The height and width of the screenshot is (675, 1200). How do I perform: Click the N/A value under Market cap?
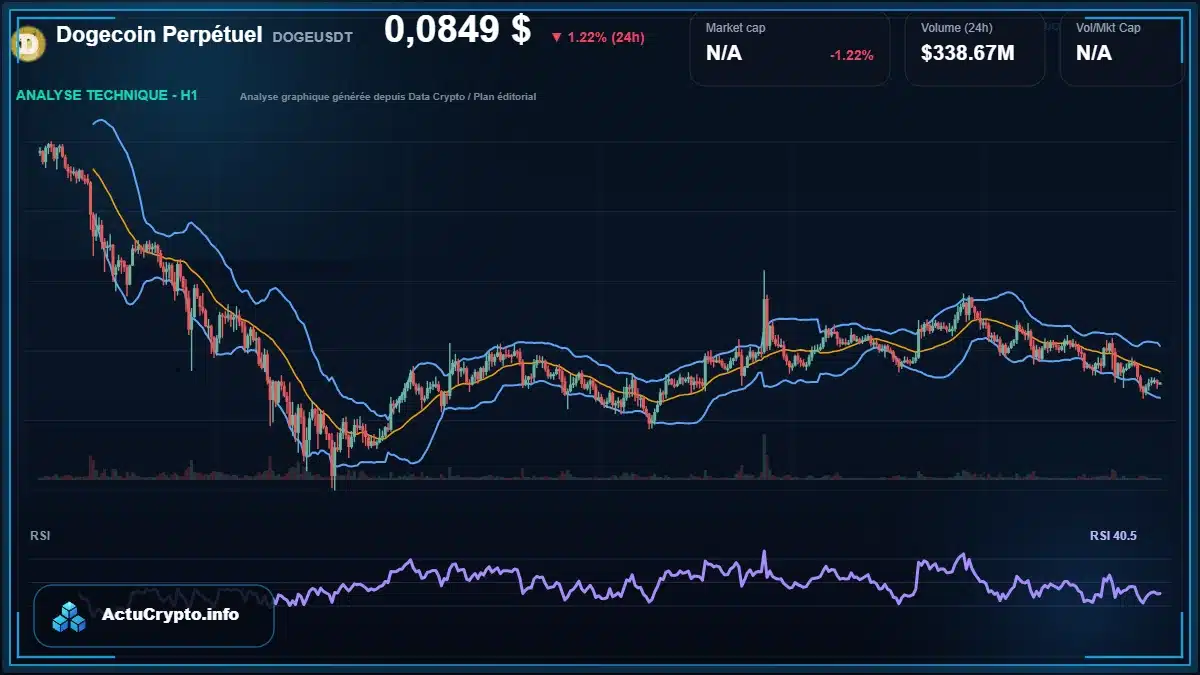[x=724, y=53]
